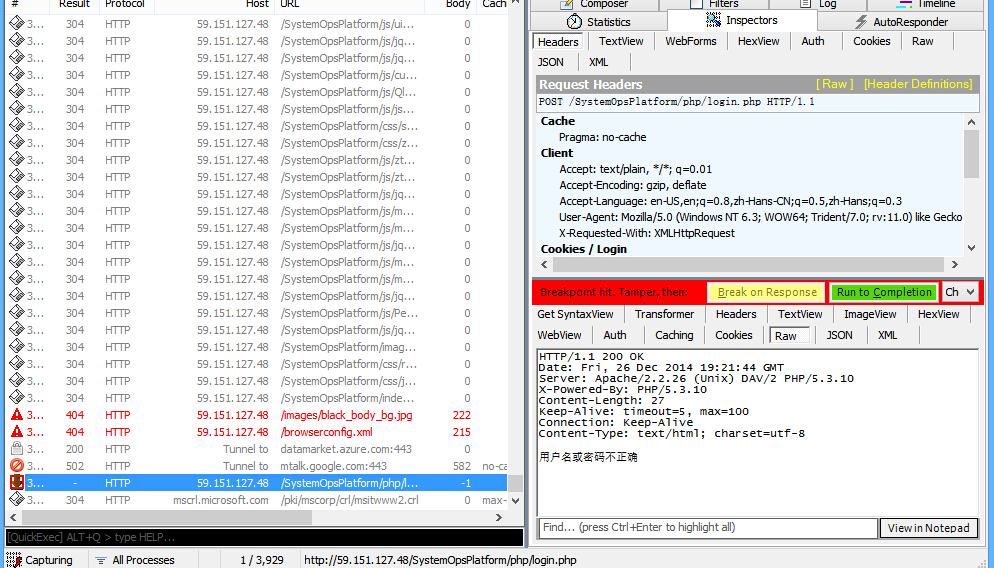Select the /SystemOpsPlatform/js/Pe... session
994x568 pixels.
pos(257,313)
